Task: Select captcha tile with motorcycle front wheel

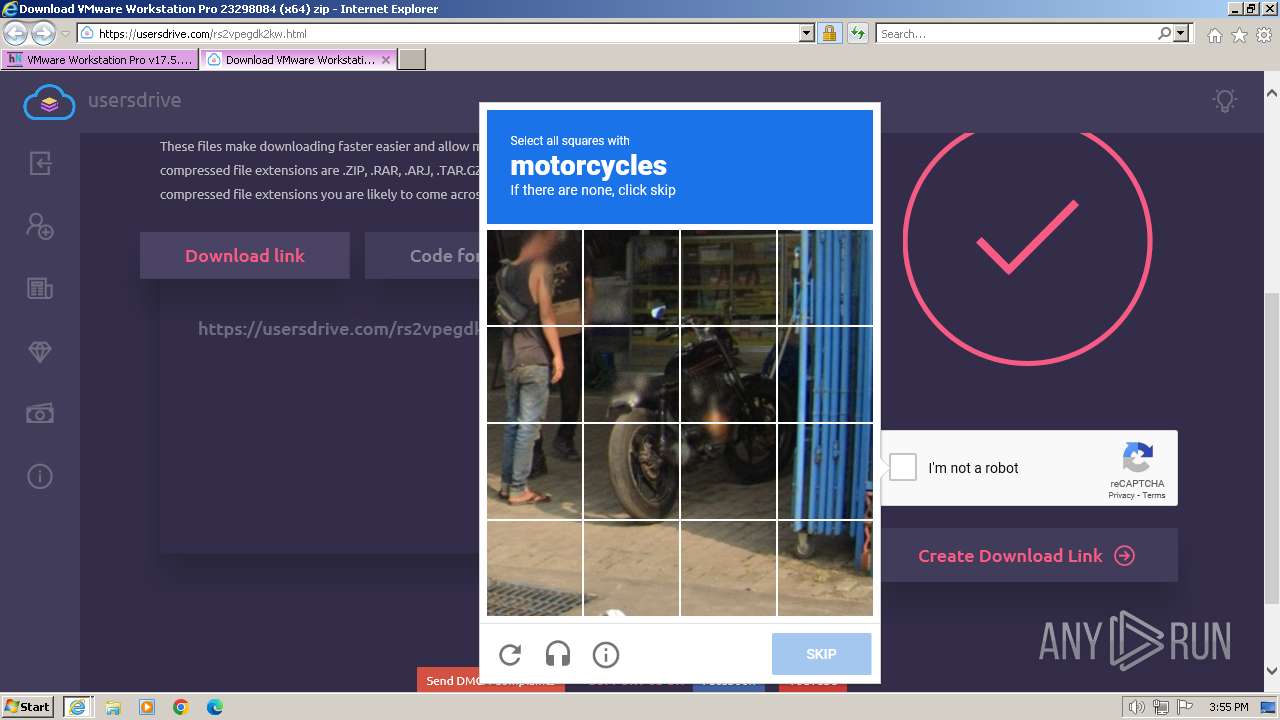Action: point(631,471)
